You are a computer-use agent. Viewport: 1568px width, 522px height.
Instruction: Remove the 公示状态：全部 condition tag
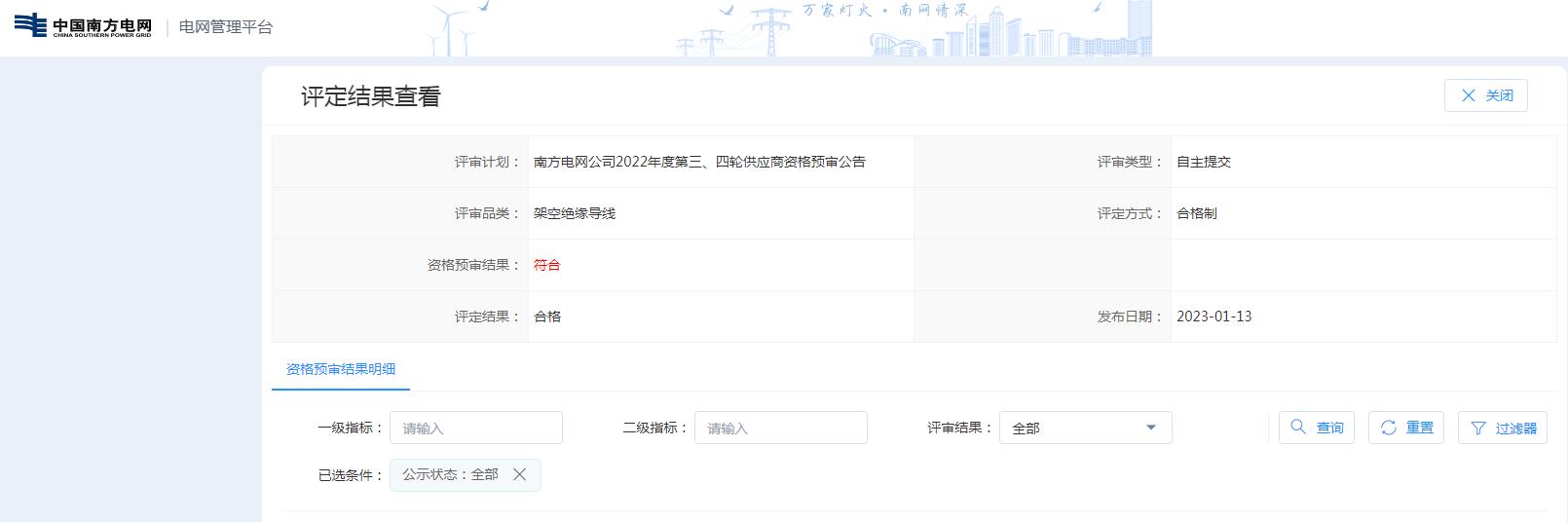click(x=519, y=474)
